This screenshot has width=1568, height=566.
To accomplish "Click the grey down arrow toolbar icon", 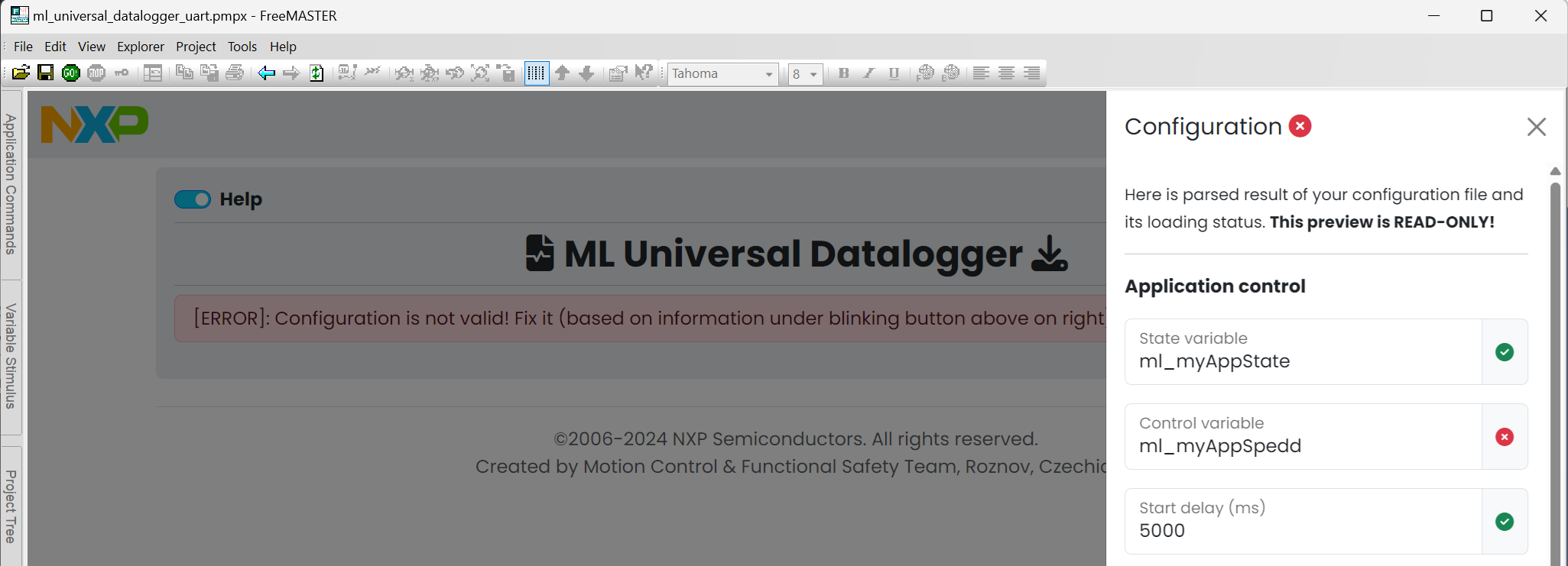I will 586,73.
